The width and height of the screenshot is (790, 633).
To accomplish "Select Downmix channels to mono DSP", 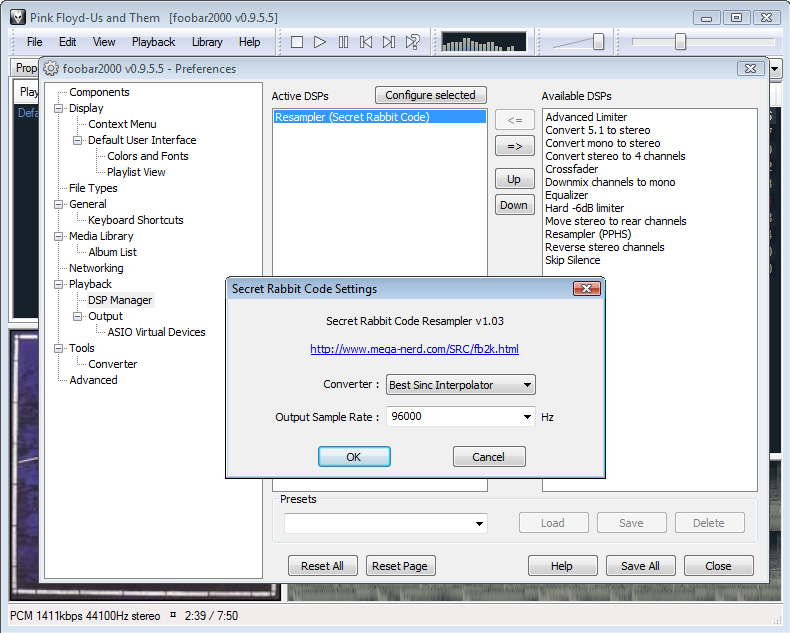I will [x=610, y=182].
